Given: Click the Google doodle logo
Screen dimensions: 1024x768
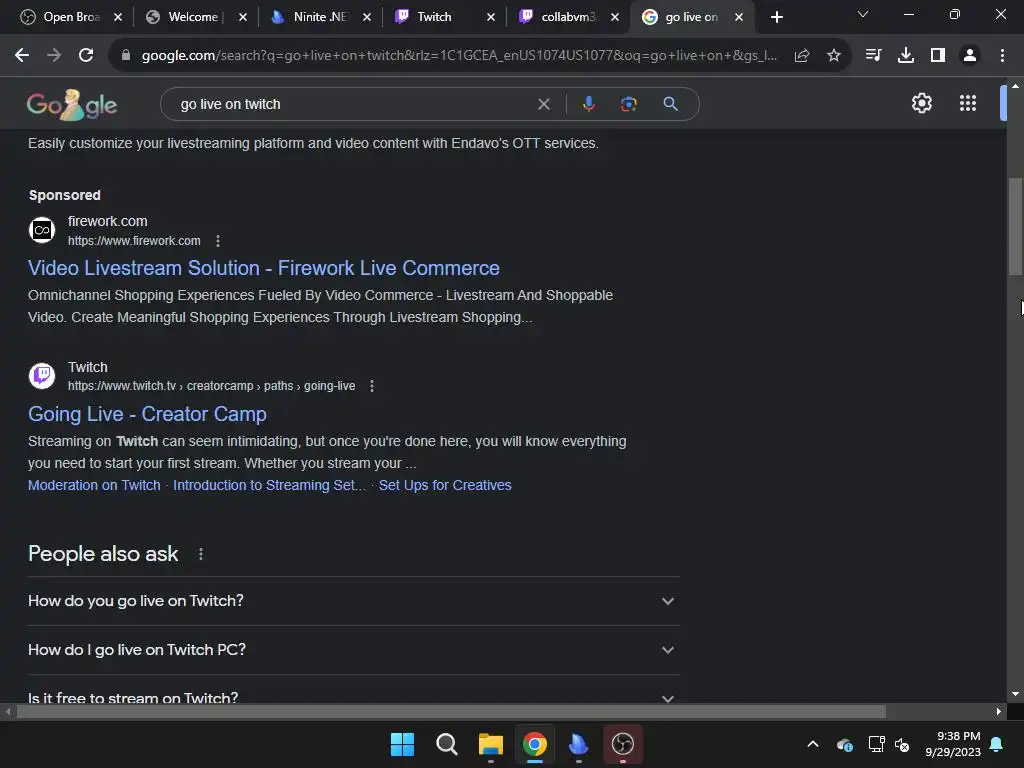Looking at the screenshot, I should pos(72,104).
